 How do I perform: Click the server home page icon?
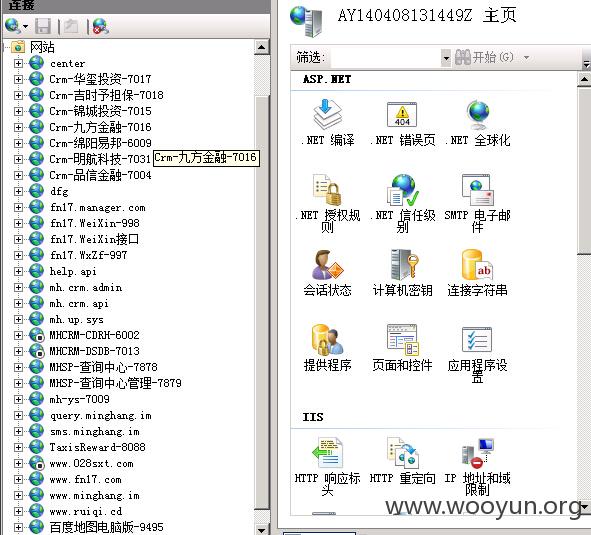tap(306, 21)
